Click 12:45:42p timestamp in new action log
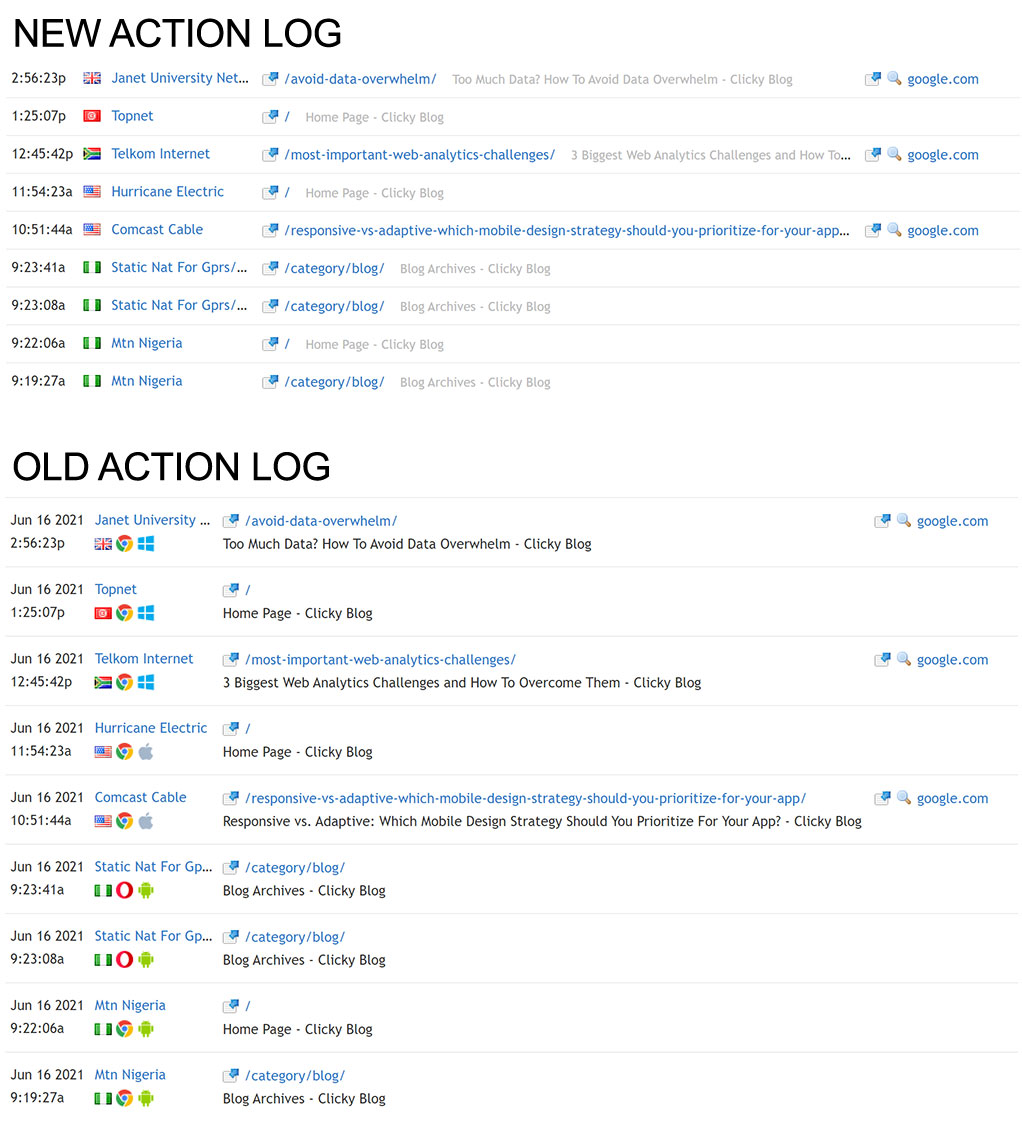Image resolution: width=1022 pixels, height=1141 pixels. 42,154
